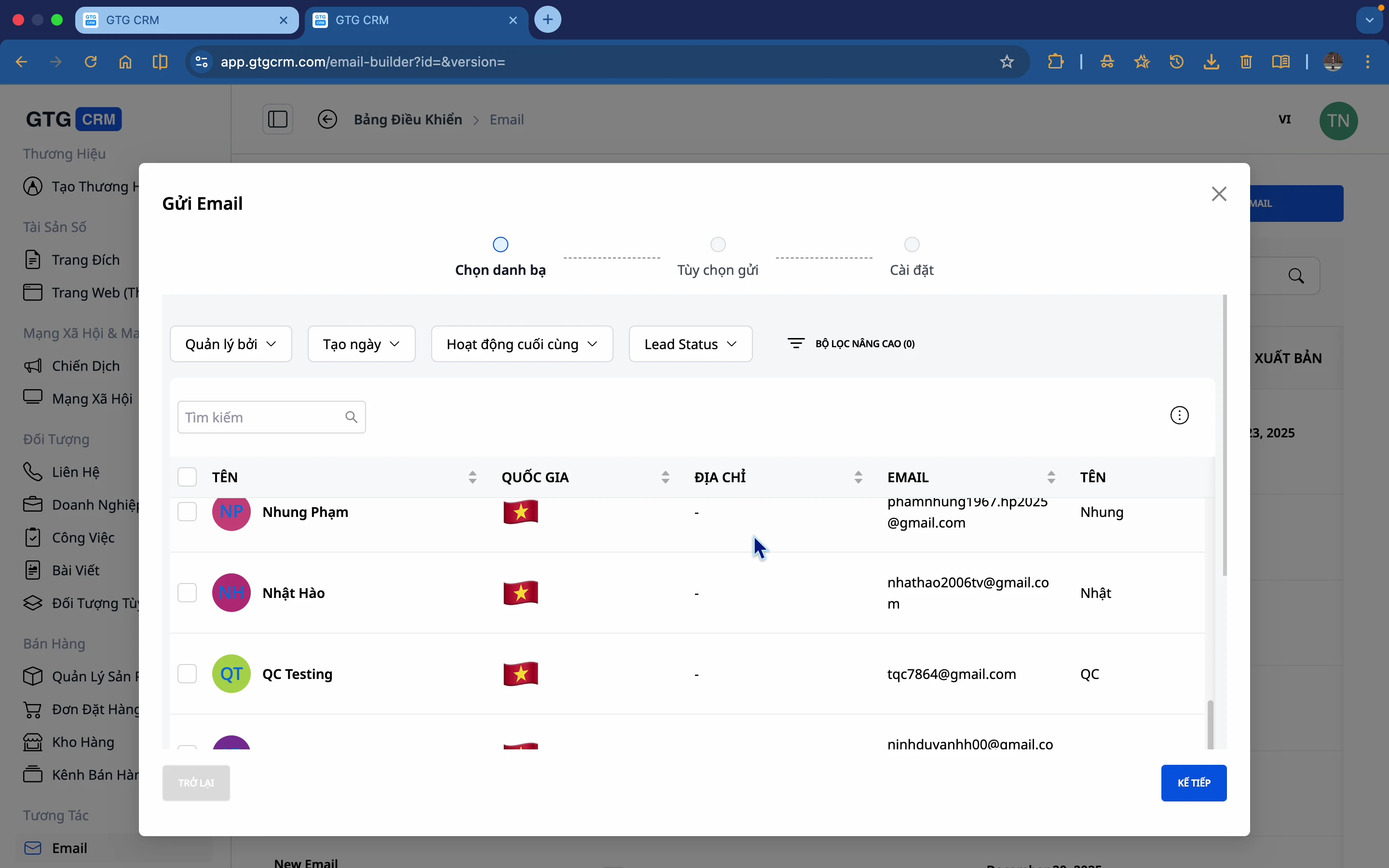This screenshot has width=1389, height=868.
Task: Click the Nhung Phạm contact name
Action: (305, 512)
